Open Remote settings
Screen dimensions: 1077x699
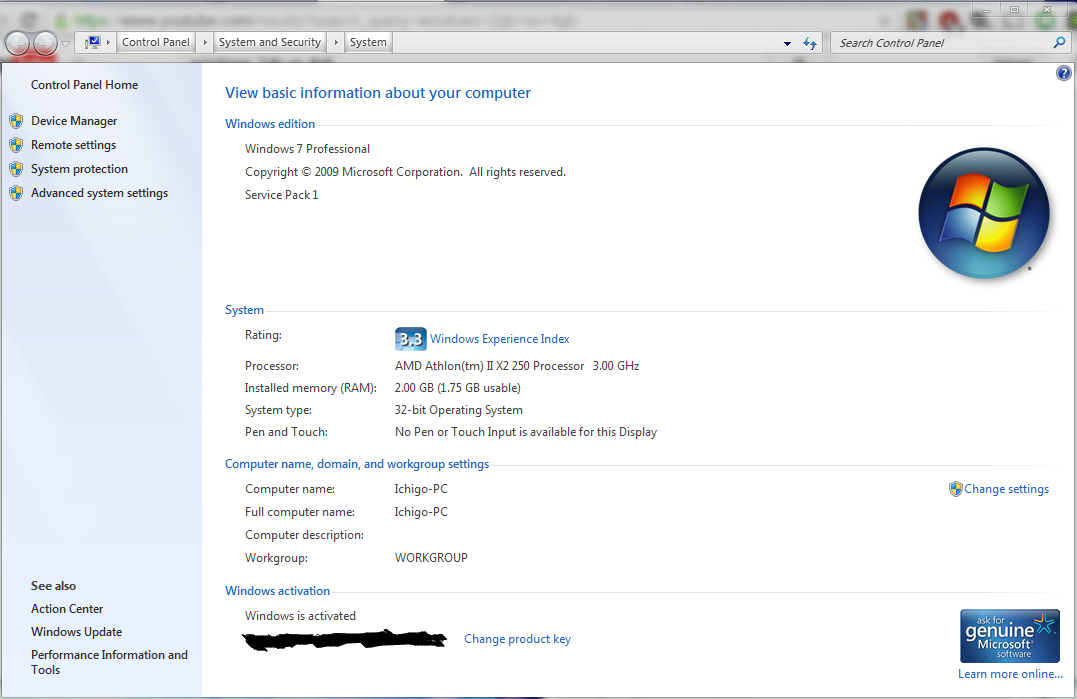tap(73, 145)
